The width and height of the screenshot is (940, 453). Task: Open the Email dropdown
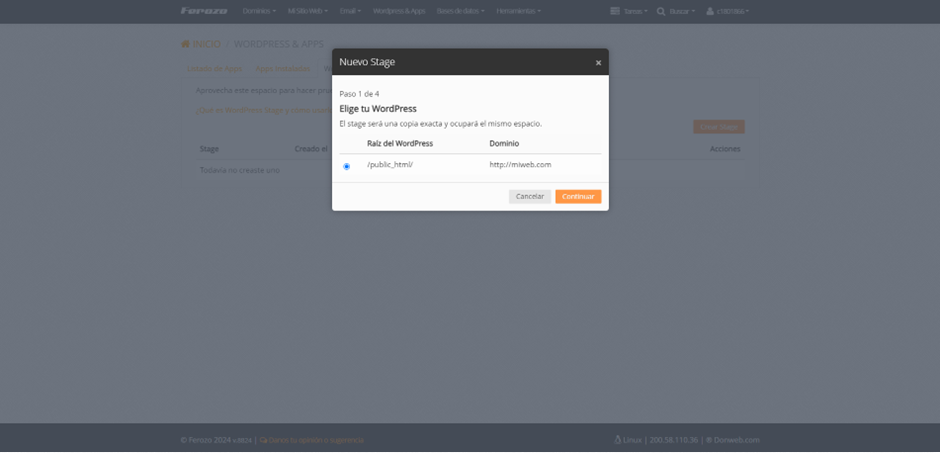click(x=350, y=11)
